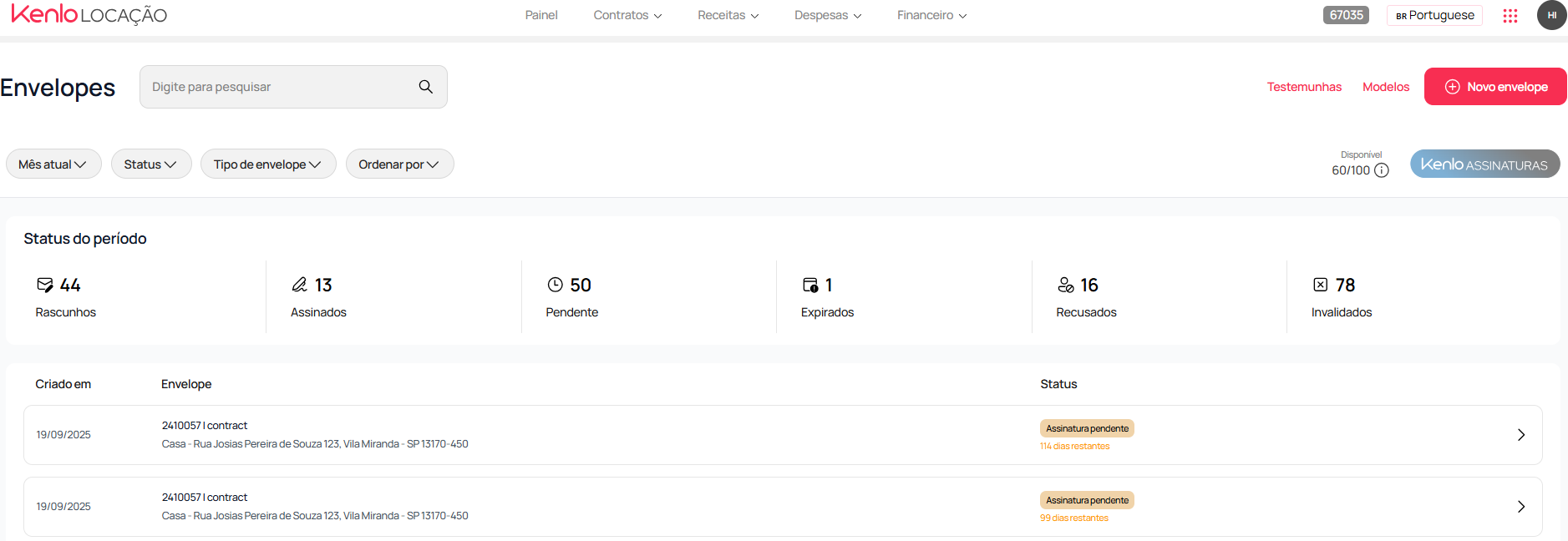Click the 60/100 available count

point(1351,170)
